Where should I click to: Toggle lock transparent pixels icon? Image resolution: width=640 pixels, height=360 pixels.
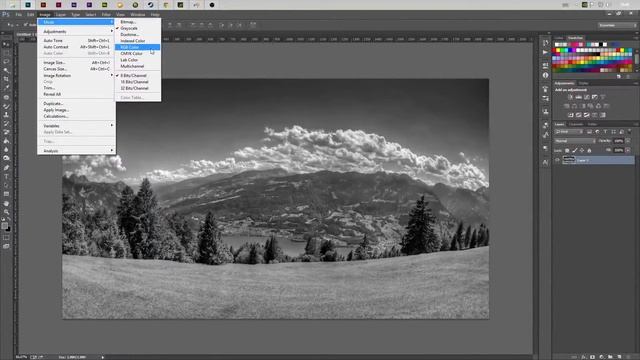point(567,151)
